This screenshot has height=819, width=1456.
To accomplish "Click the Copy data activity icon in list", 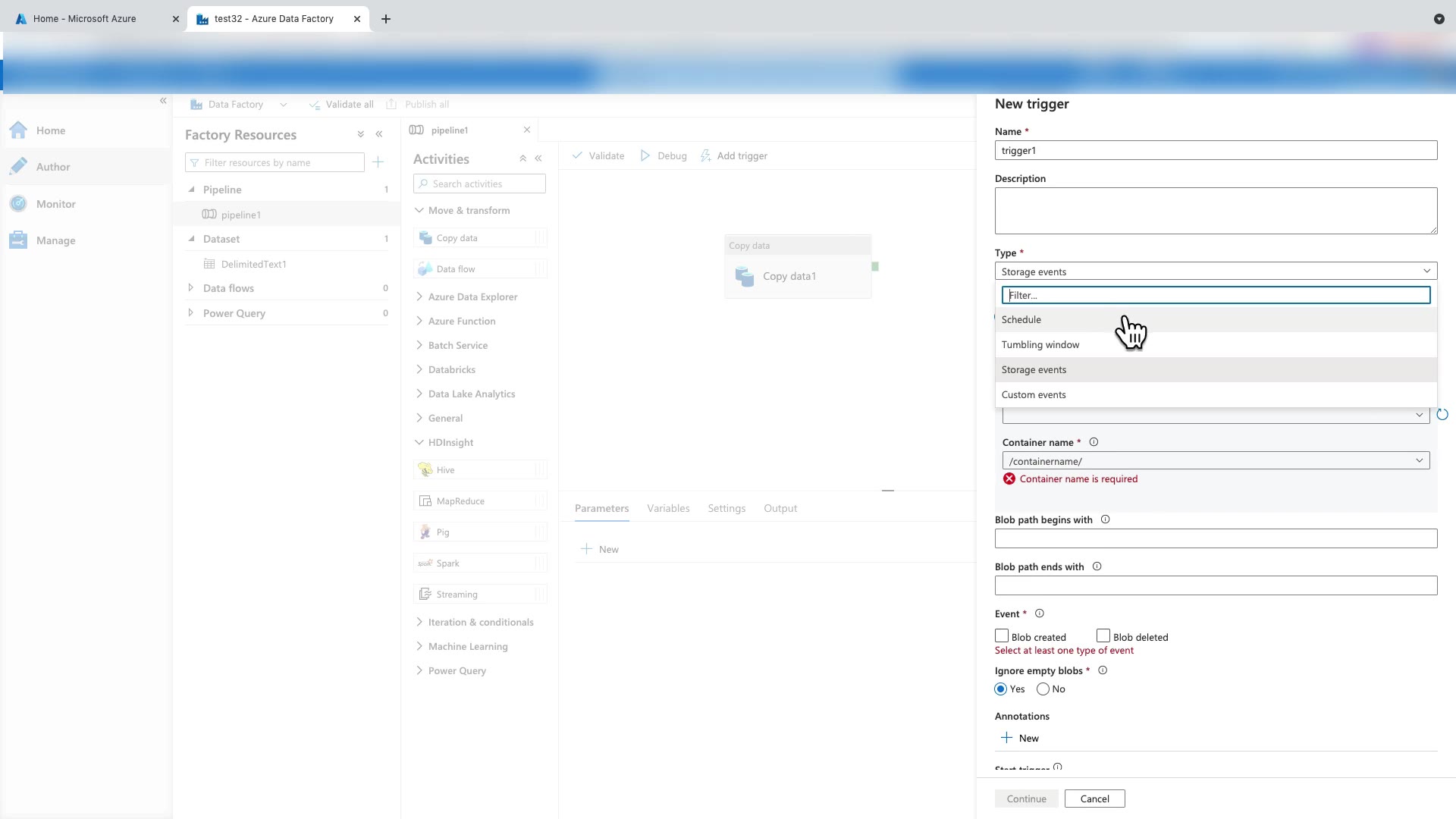I will point(426,238).
